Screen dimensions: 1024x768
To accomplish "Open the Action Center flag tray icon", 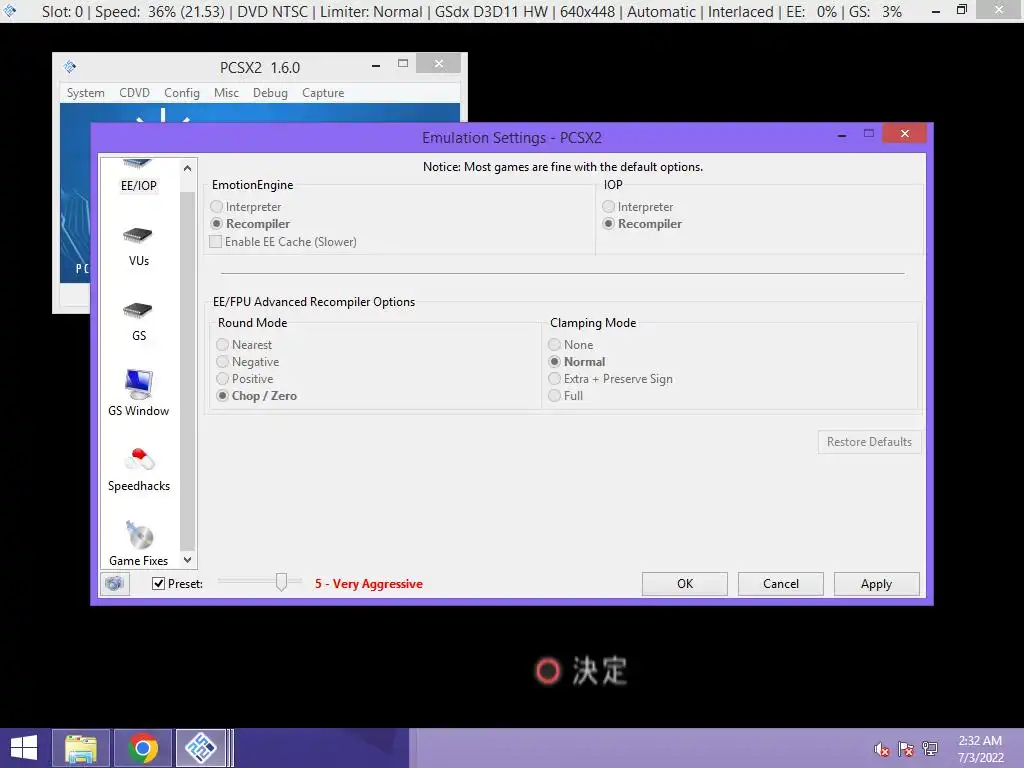I will [x=906, y=749].
